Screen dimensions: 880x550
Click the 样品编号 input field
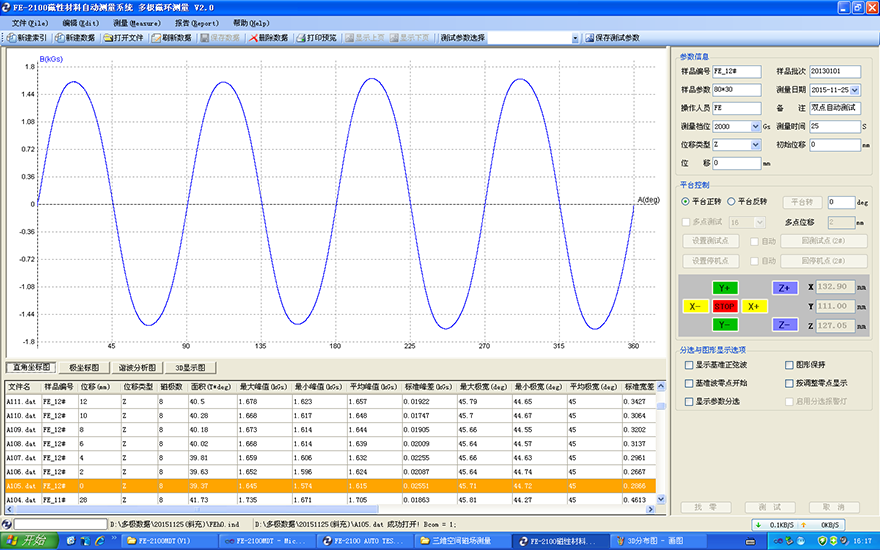(737, 71)
